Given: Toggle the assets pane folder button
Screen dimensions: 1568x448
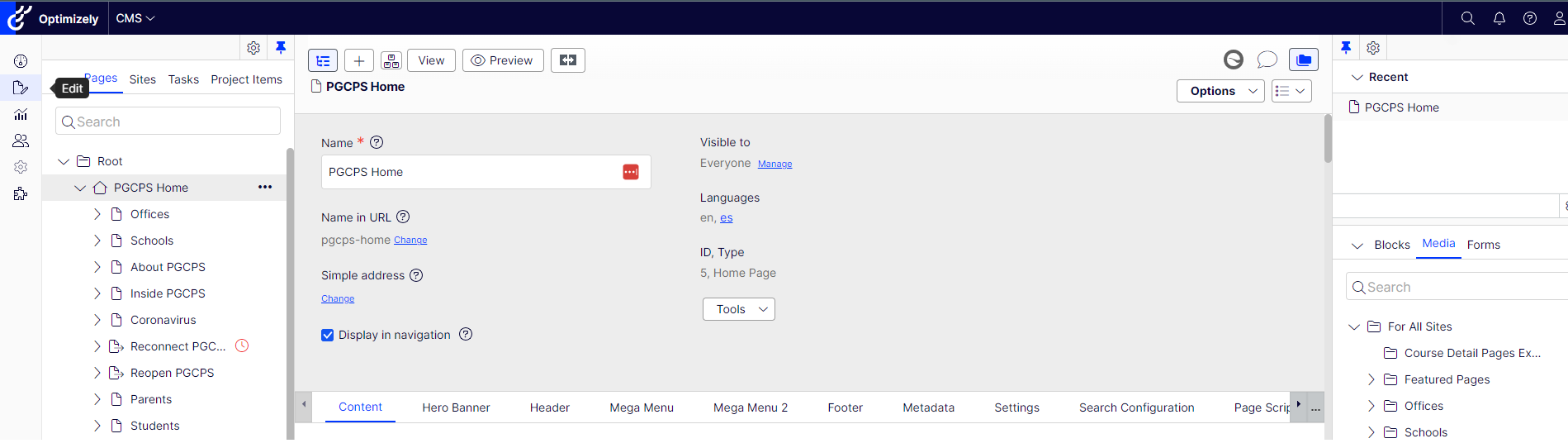Looking at the screenshot, I should pyautogui.click(x=1304, y=60).
